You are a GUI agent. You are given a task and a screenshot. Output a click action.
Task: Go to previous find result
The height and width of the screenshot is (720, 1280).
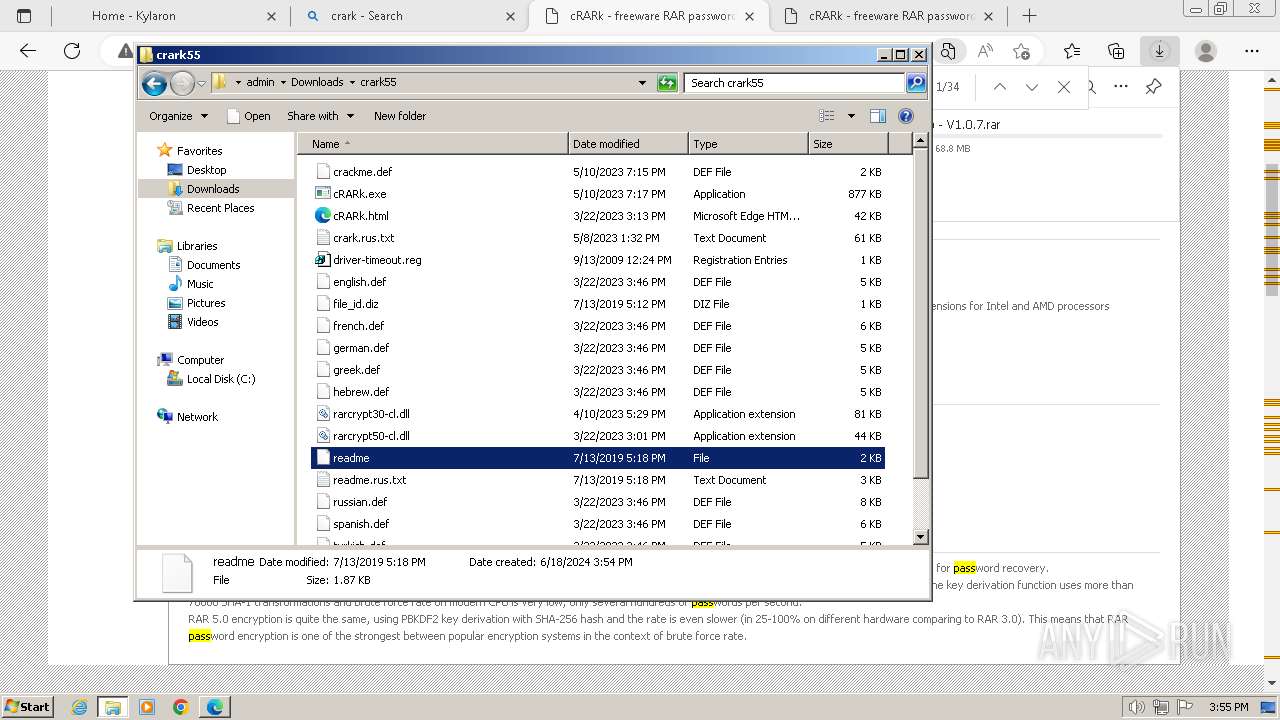point(999,87)
